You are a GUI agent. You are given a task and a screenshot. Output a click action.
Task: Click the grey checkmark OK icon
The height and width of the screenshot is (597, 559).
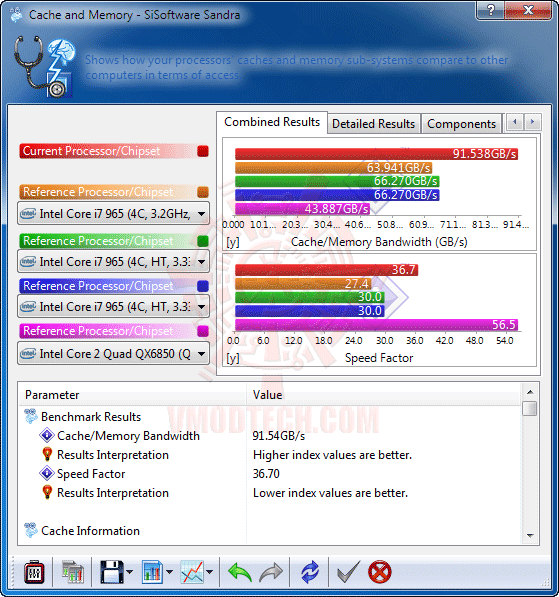pyautogui.click(x=348, y=572)
